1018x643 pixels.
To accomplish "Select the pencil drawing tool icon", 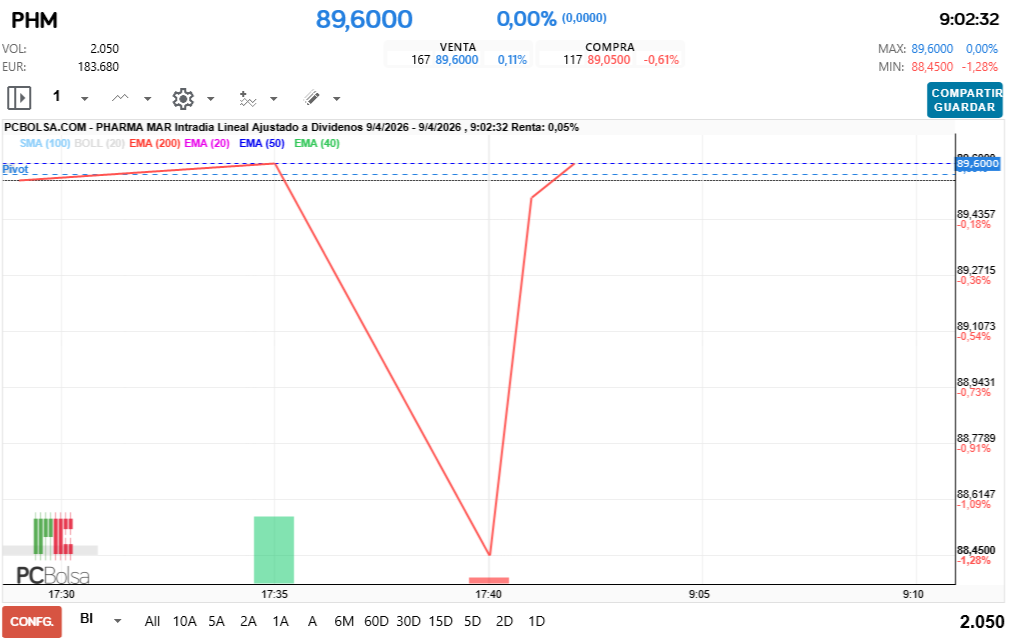I will click(311, 98).
